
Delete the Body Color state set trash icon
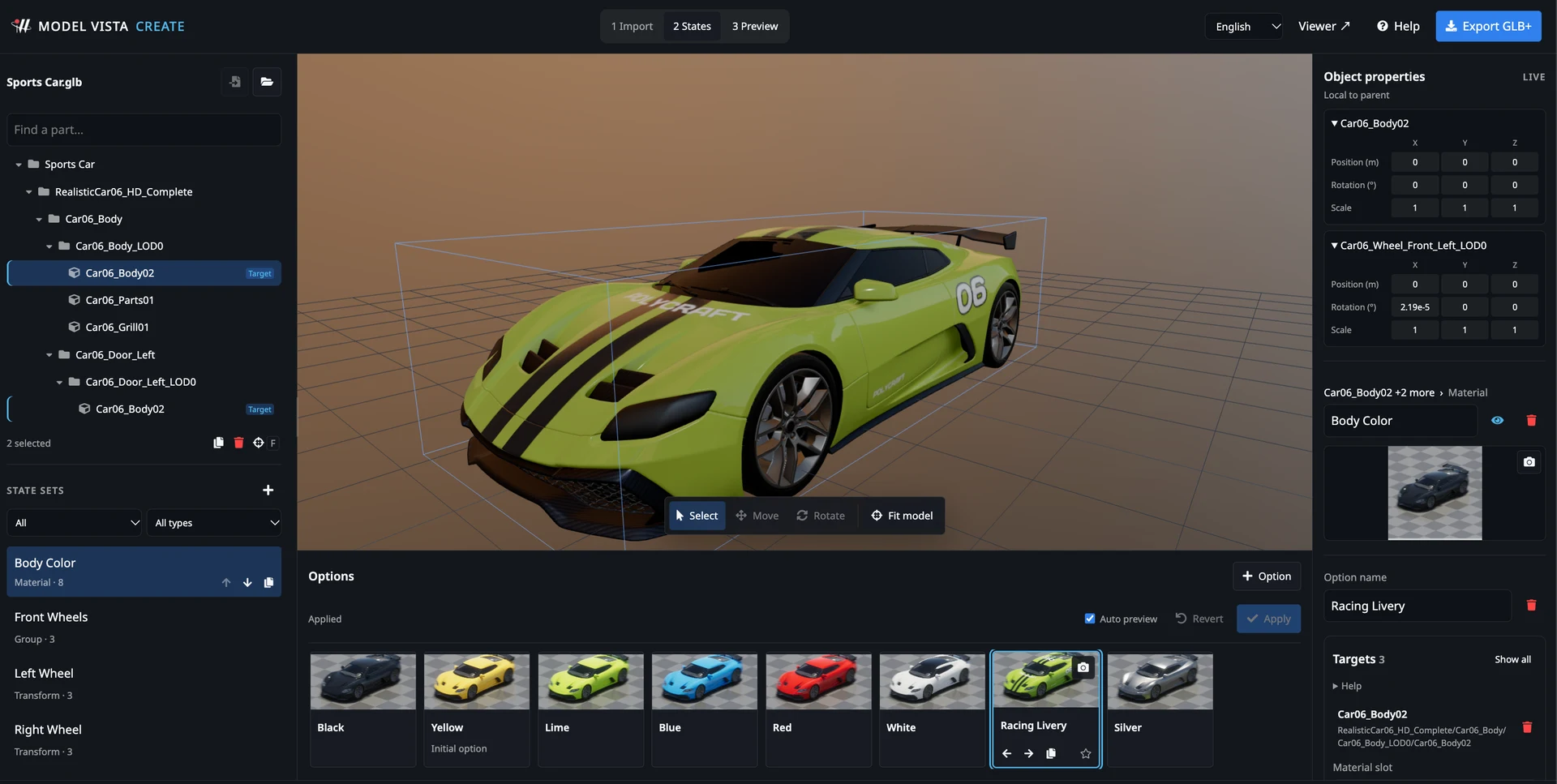[x=1531, y=420]
